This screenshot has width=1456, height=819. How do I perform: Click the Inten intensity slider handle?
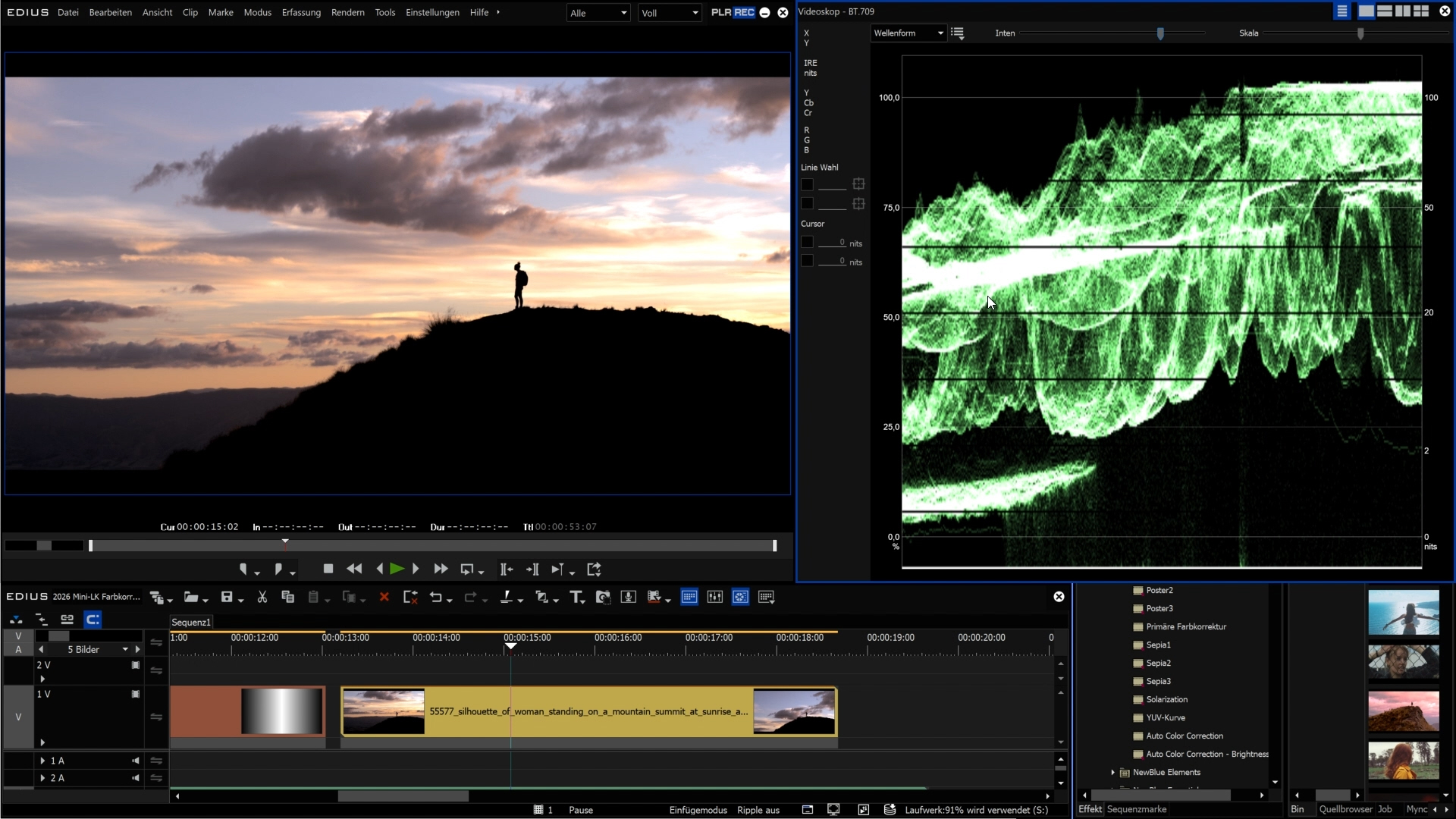1160,33
